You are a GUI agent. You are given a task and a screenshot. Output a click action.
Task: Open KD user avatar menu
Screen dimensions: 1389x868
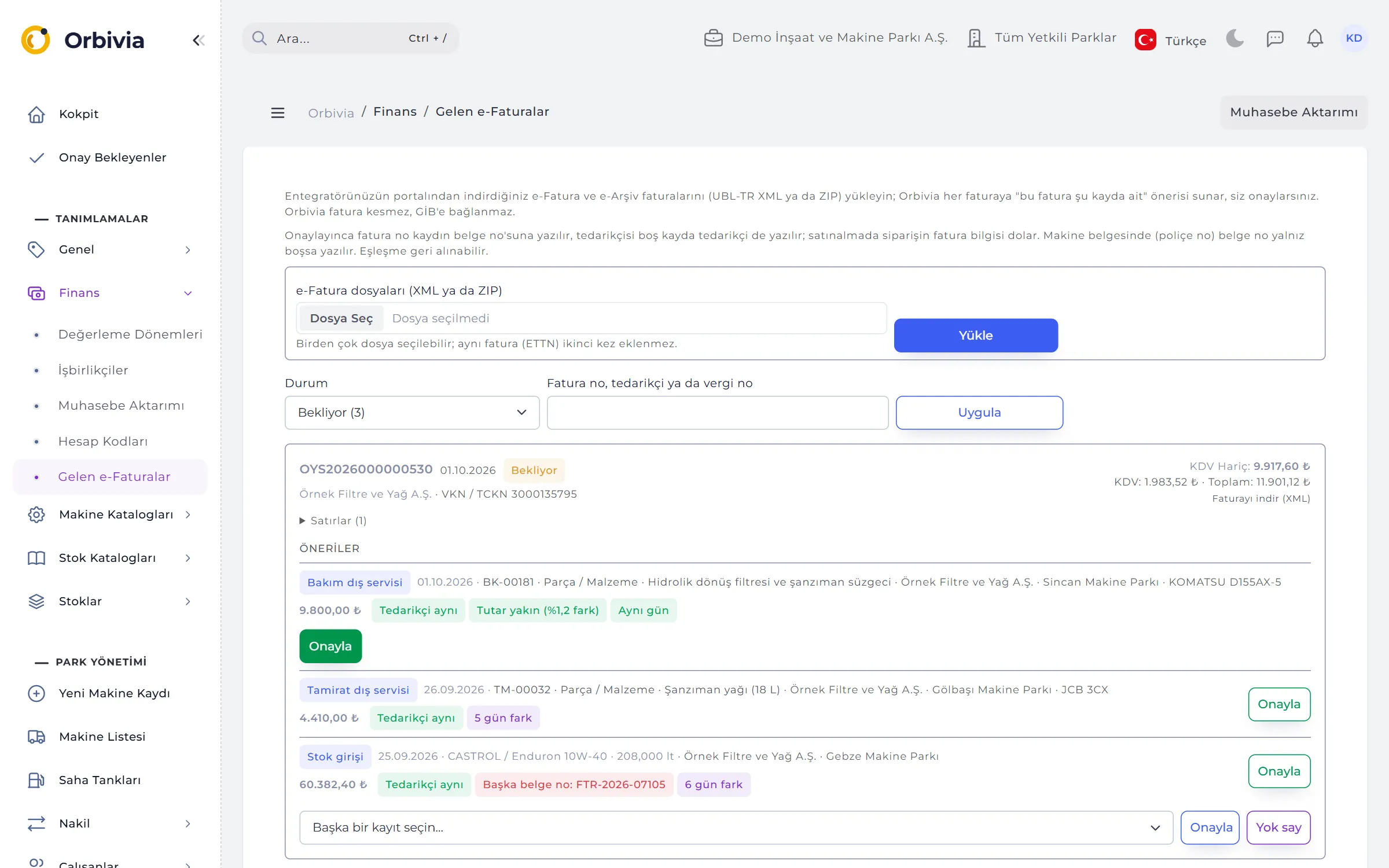1354,38
